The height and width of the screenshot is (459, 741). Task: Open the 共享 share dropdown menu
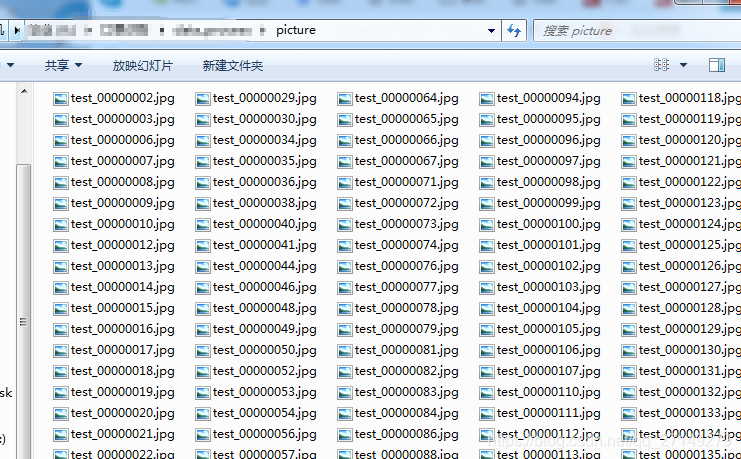(63, 65)
